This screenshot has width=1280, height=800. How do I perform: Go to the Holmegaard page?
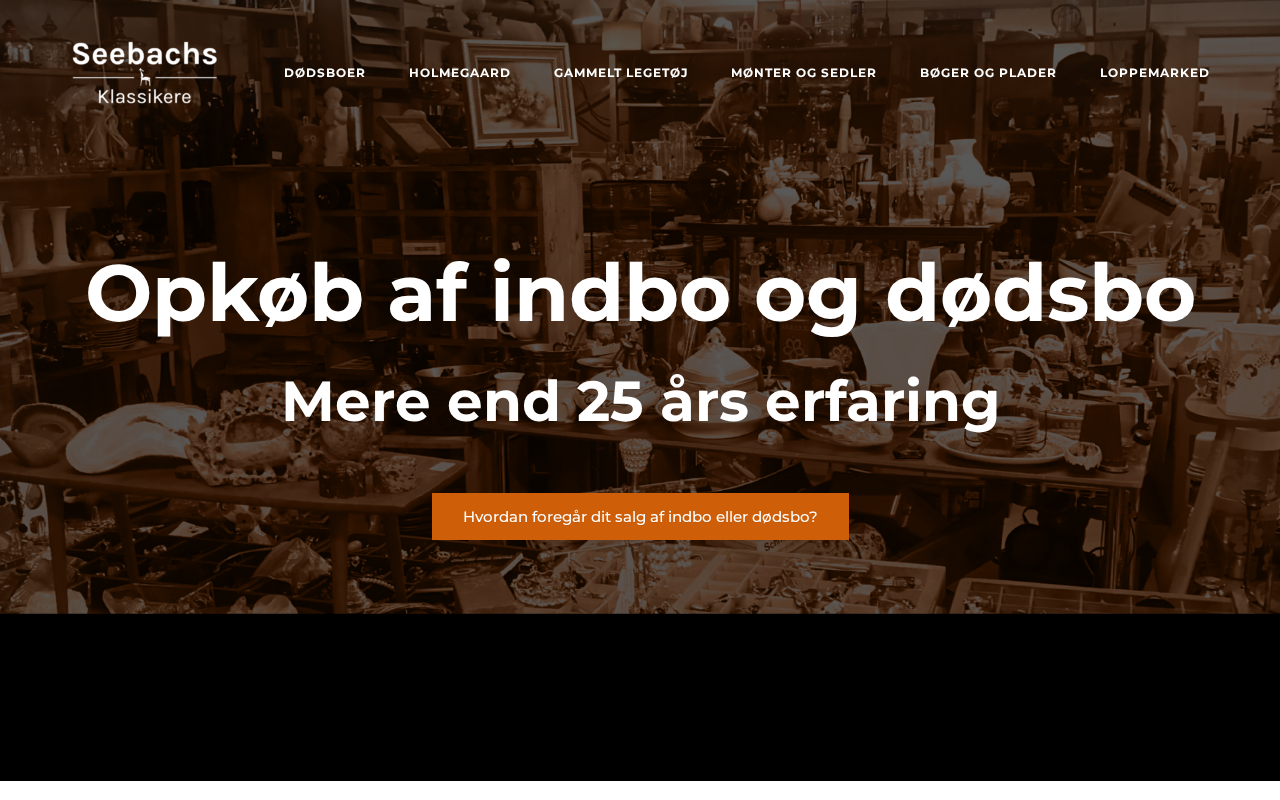click(460, 73)
